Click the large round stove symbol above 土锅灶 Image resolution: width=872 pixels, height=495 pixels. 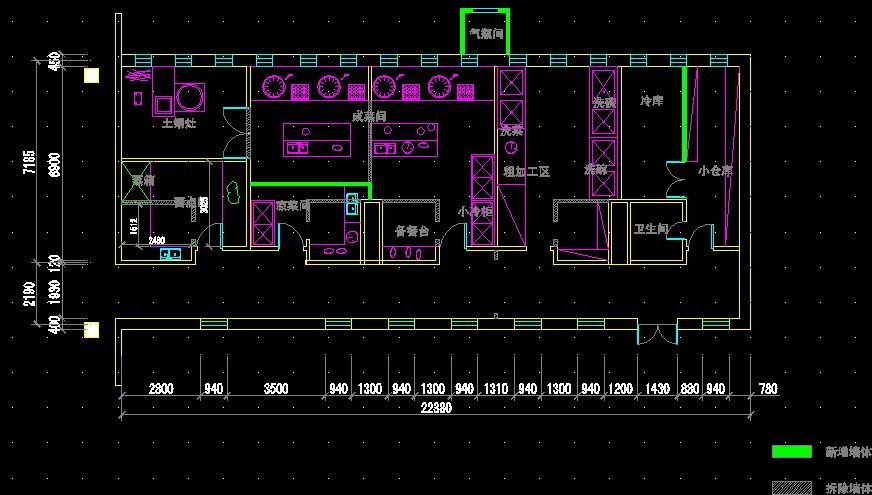pos(190,97)
